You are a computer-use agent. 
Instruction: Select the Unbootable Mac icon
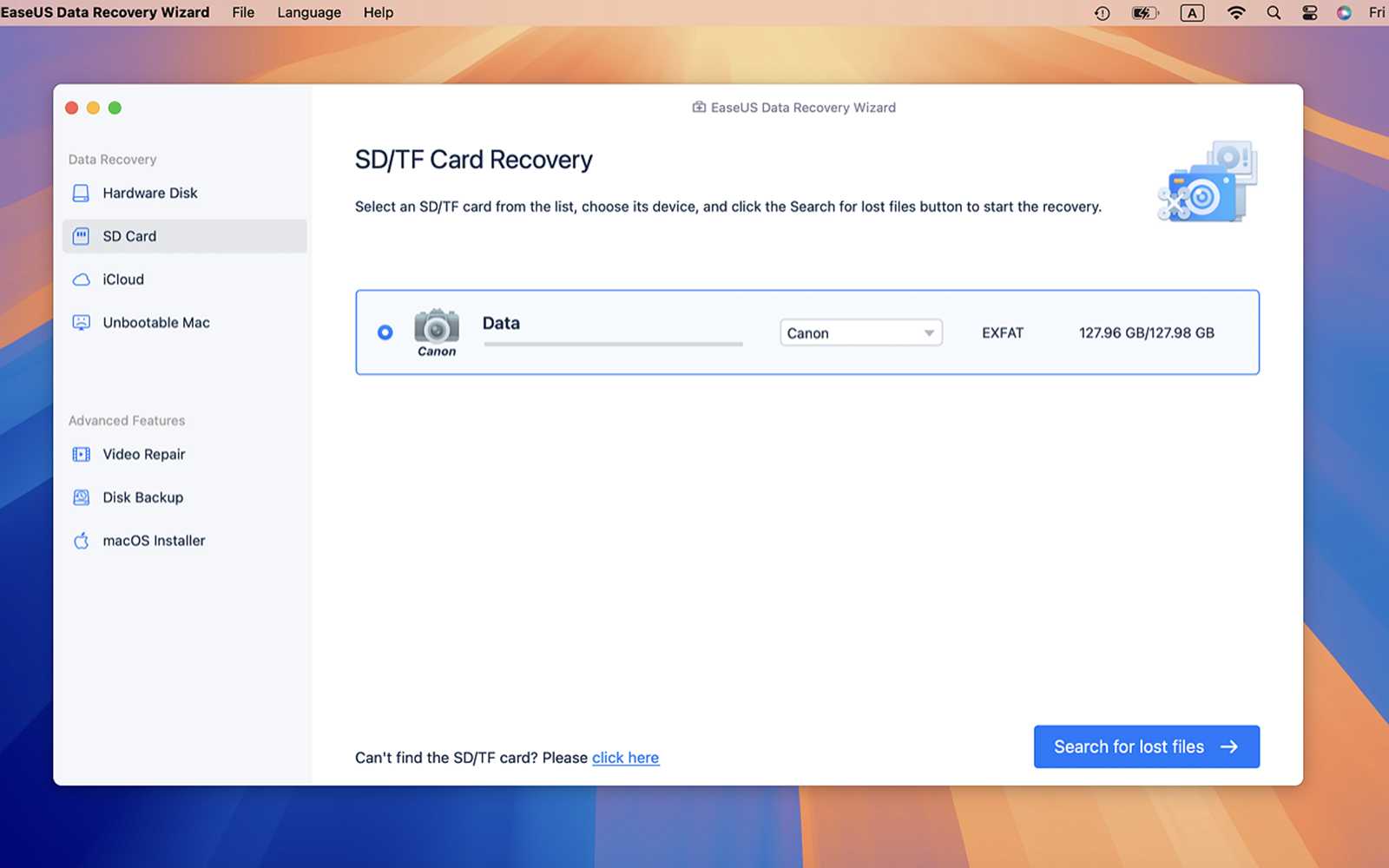[81, 322]
